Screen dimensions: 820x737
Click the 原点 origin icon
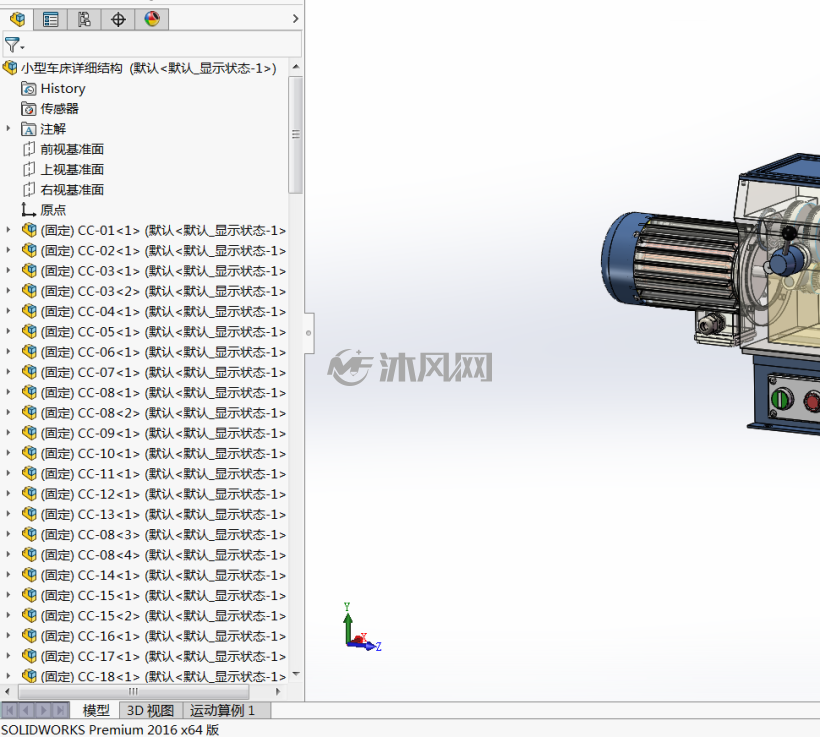coord(29,210)
